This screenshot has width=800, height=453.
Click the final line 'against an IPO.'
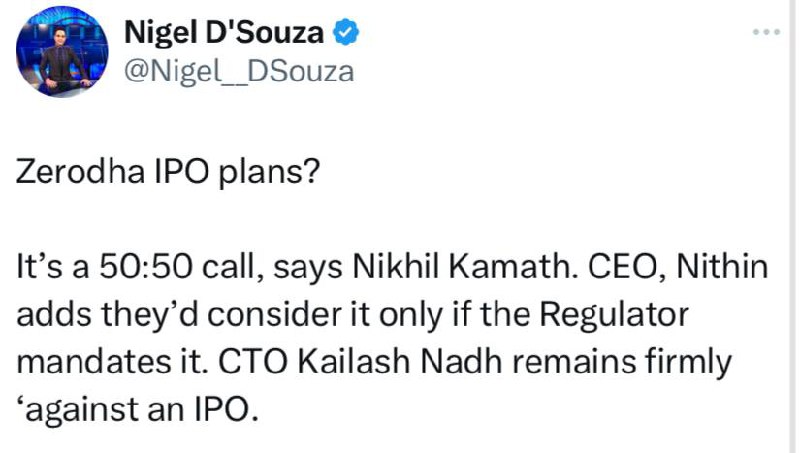(138, 410)
